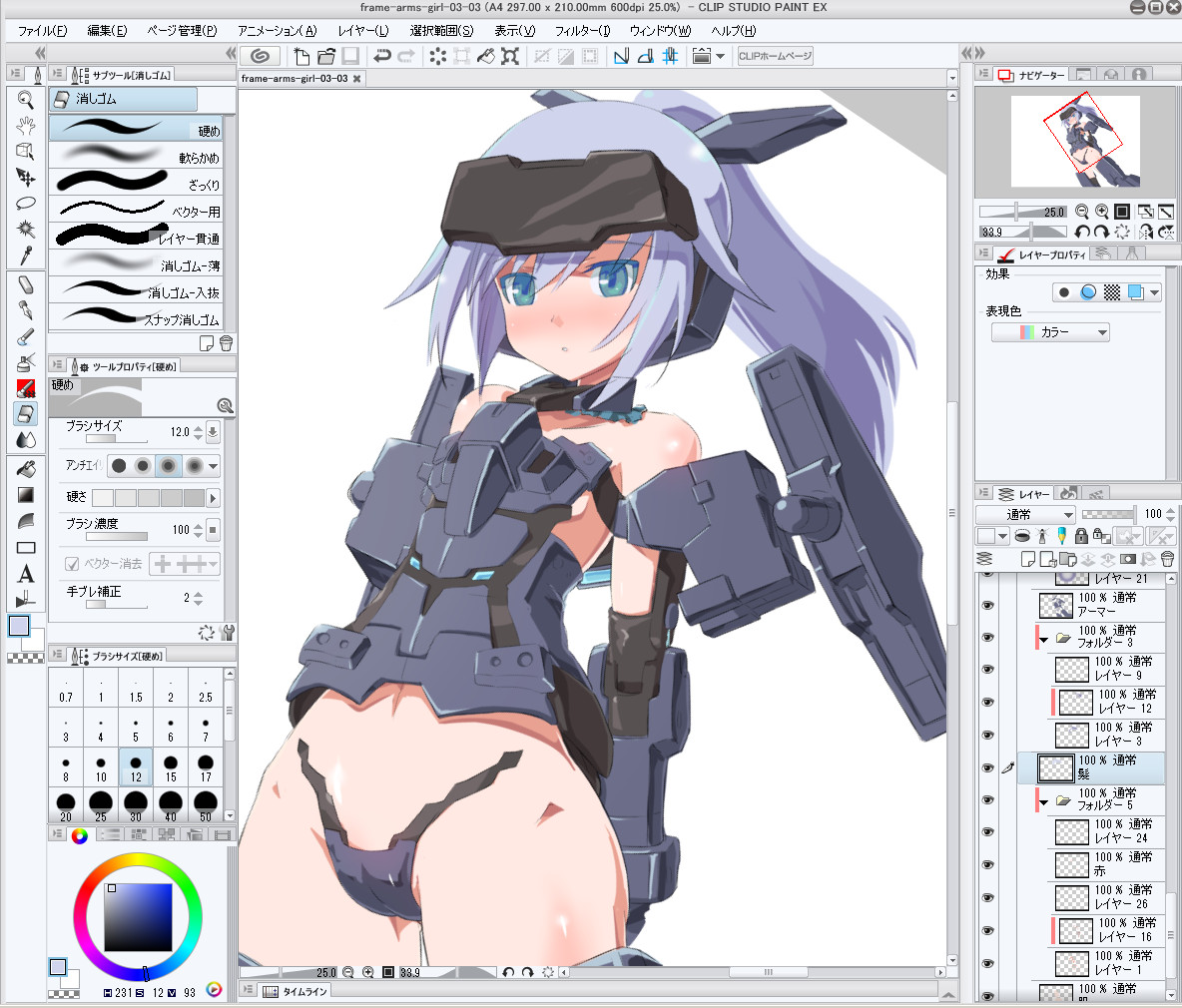Delete the layer with the trash icon in the Layer panel

point(1167,559)
